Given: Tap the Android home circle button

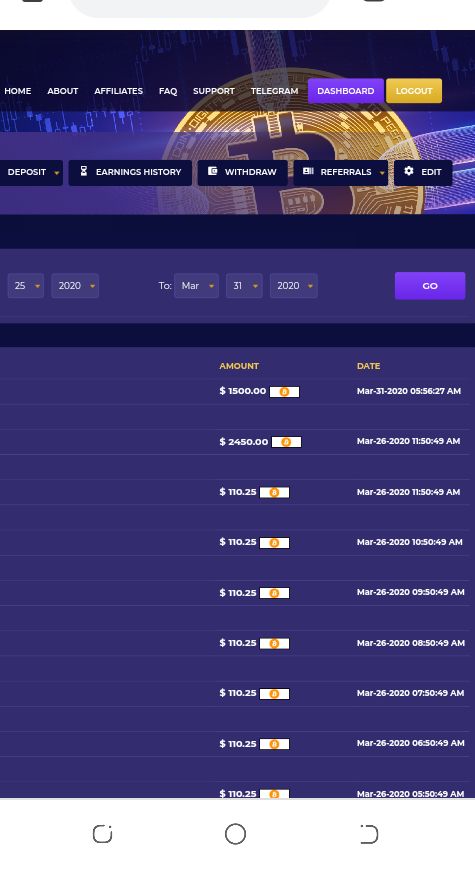Looking at the screenshot, I should pos(236,834).
